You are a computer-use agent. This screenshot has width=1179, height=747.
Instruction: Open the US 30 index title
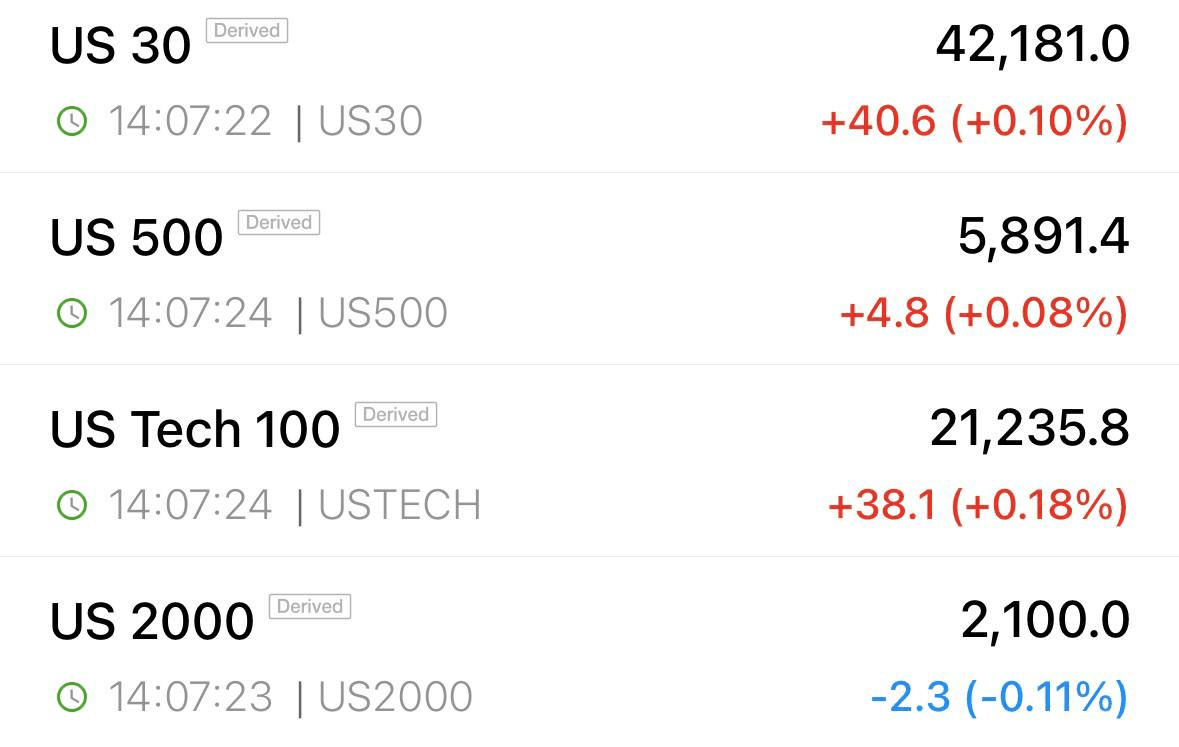pyautogui.click(x=120, y=45)
